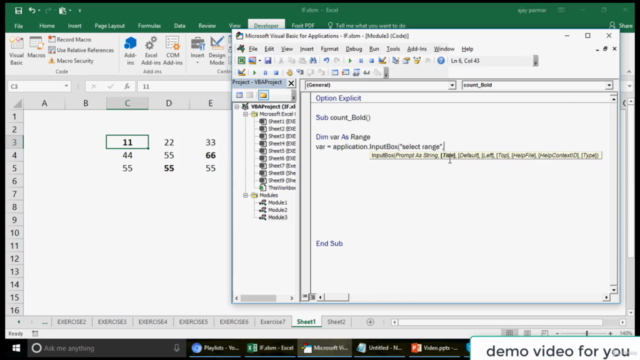Open Watch Window icon on Debug toolbar
640x360 pixels.
pyautogui.click(x=356, y=73)
